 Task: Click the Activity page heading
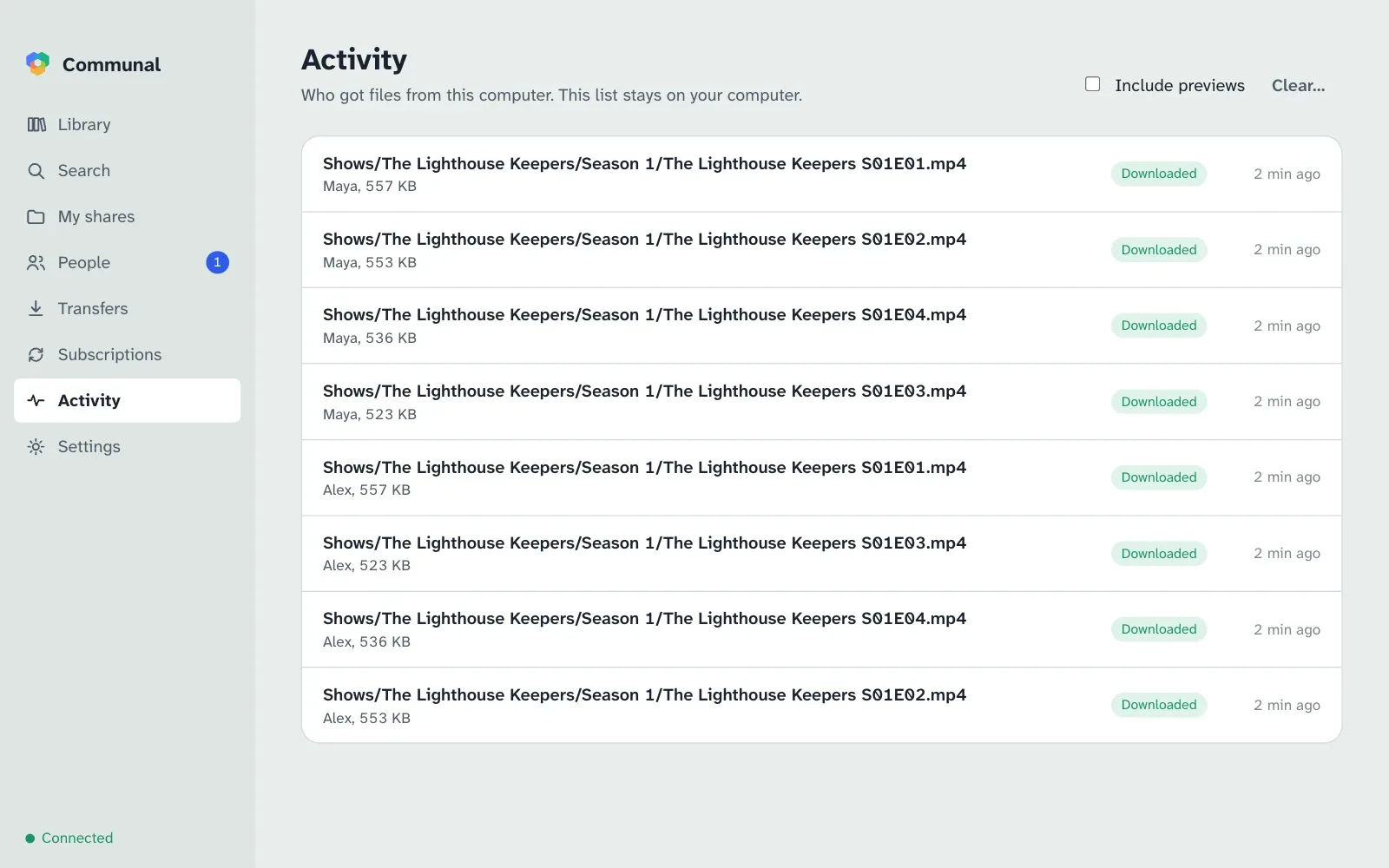[x=354, y=60]
